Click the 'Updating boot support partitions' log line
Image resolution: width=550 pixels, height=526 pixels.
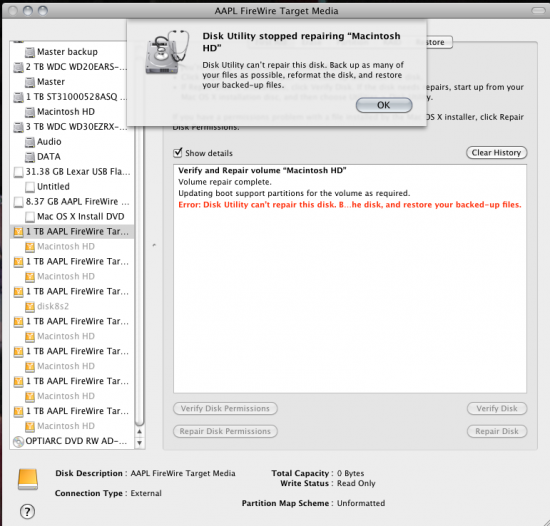[294, 193]
